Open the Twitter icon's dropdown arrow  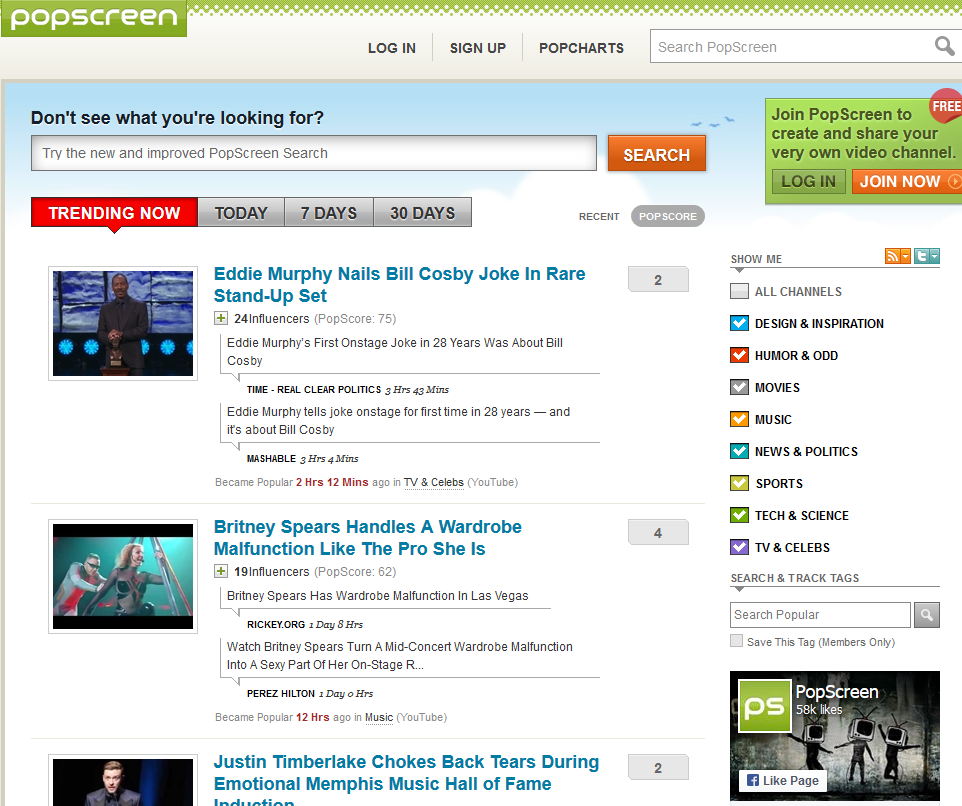coord(933,255)
